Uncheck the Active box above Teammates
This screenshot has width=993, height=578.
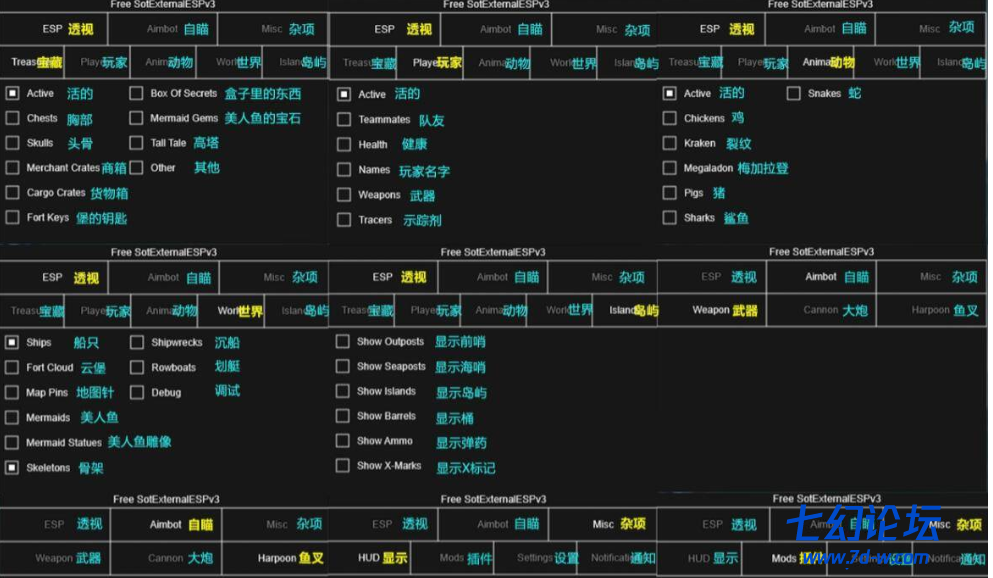pyautogui.click(x=344, y=94)
